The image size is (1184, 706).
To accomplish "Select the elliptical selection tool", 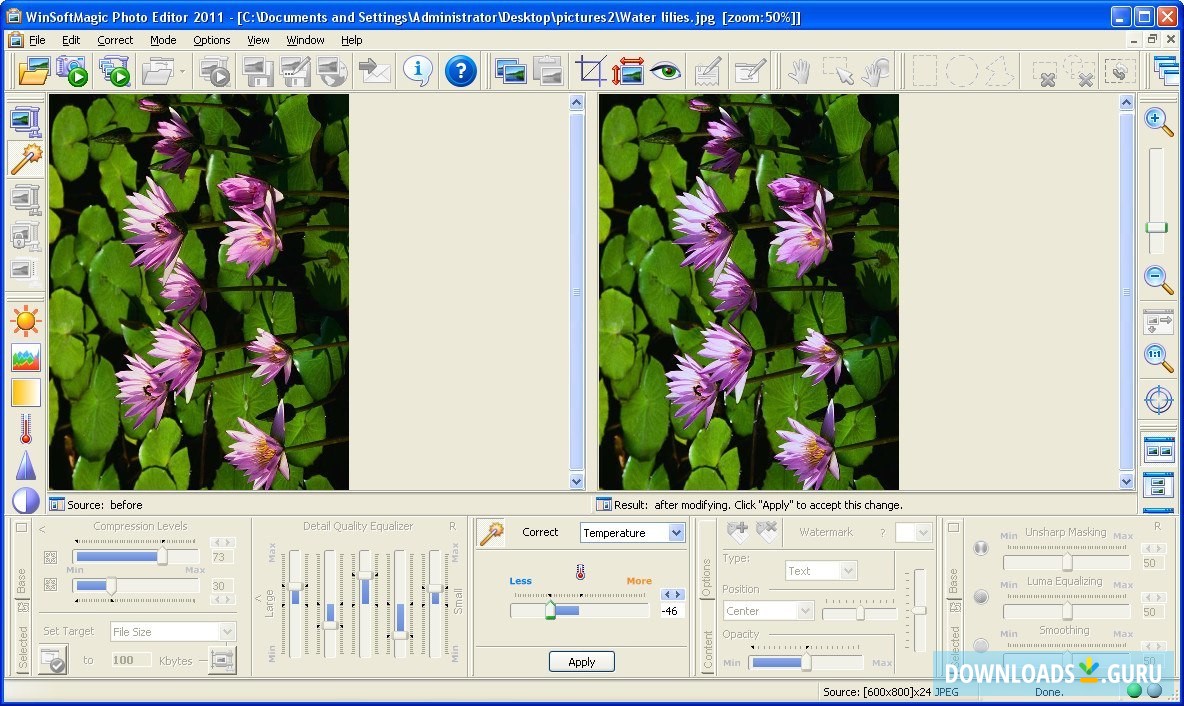I will click(961, 70).
